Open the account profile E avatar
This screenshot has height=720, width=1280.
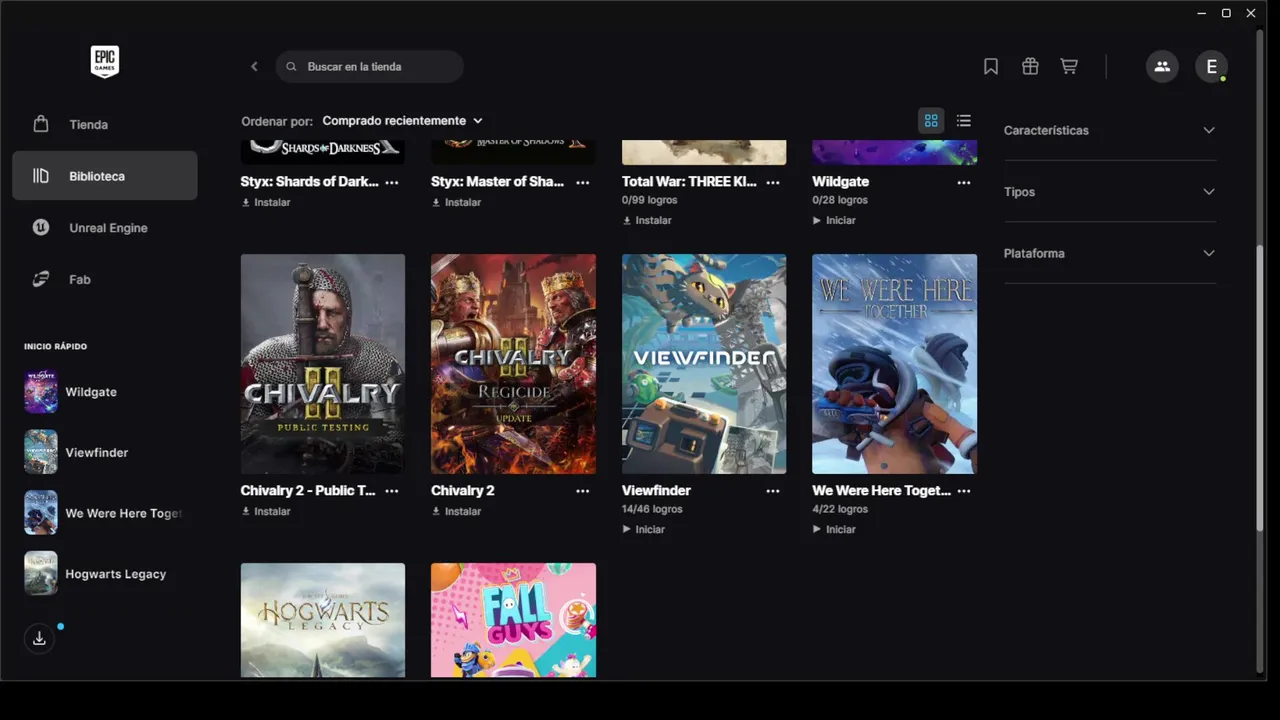click(x=1211, y=67)
